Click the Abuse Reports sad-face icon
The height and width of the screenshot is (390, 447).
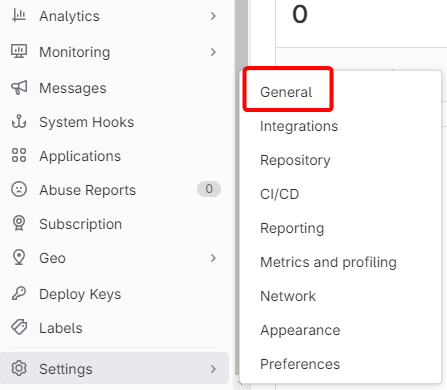click(x=19, y=189)
